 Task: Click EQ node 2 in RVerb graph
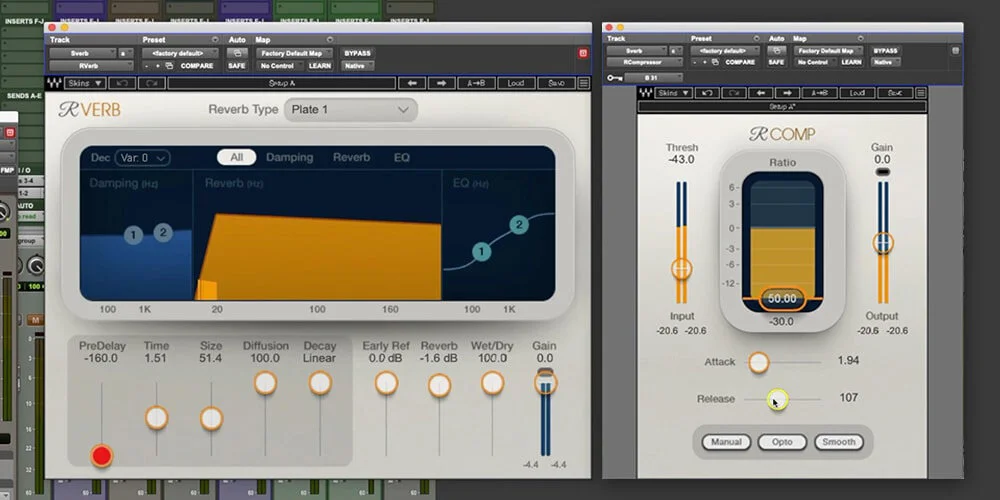[519, 224]
